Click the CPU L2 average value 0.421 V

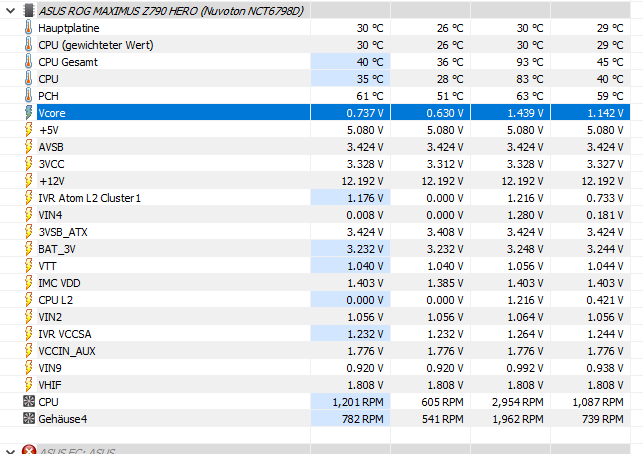point(605,300)
